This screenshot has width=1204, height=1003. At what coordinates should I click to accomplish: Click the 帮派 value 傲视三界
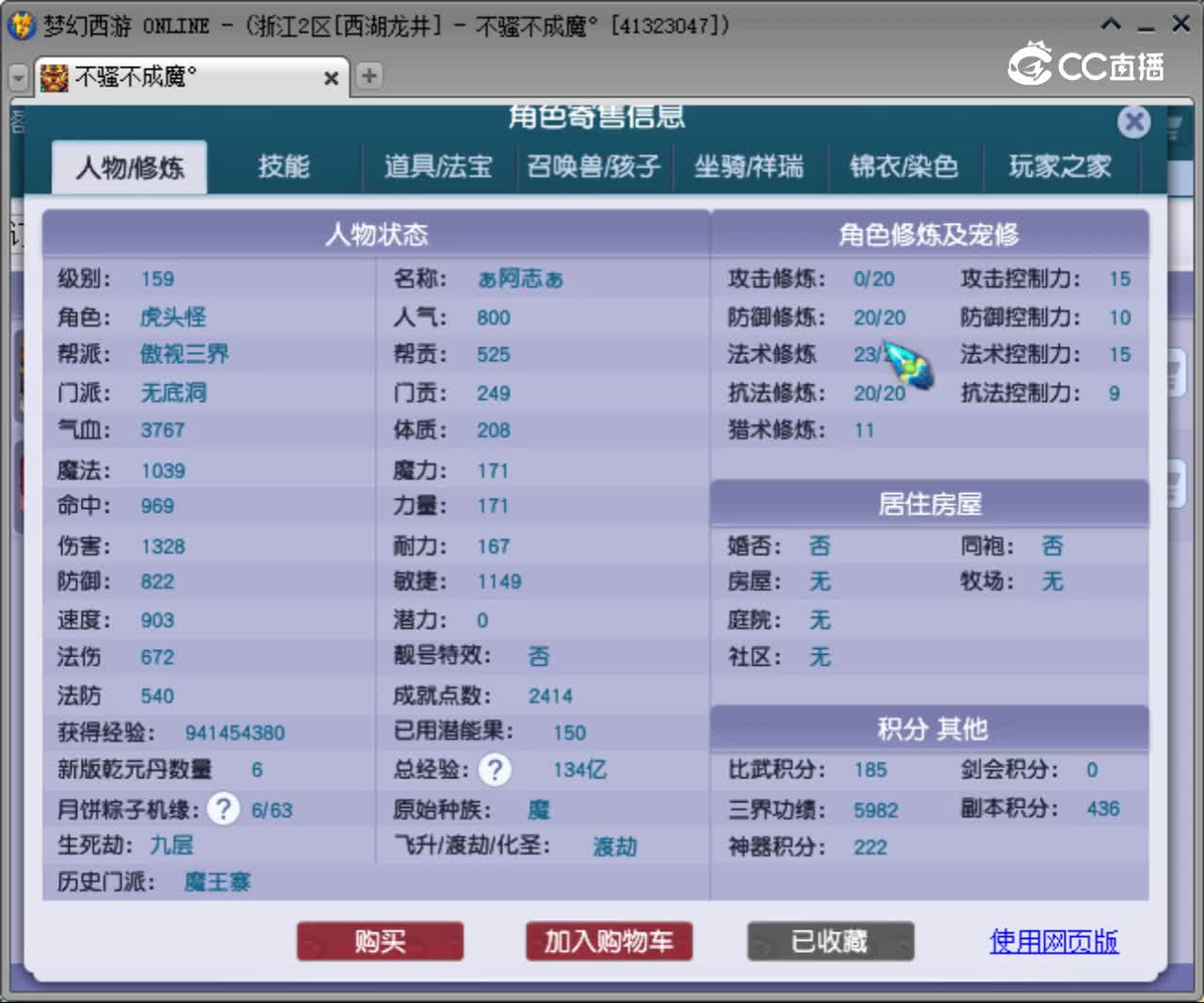pos(184,354)
